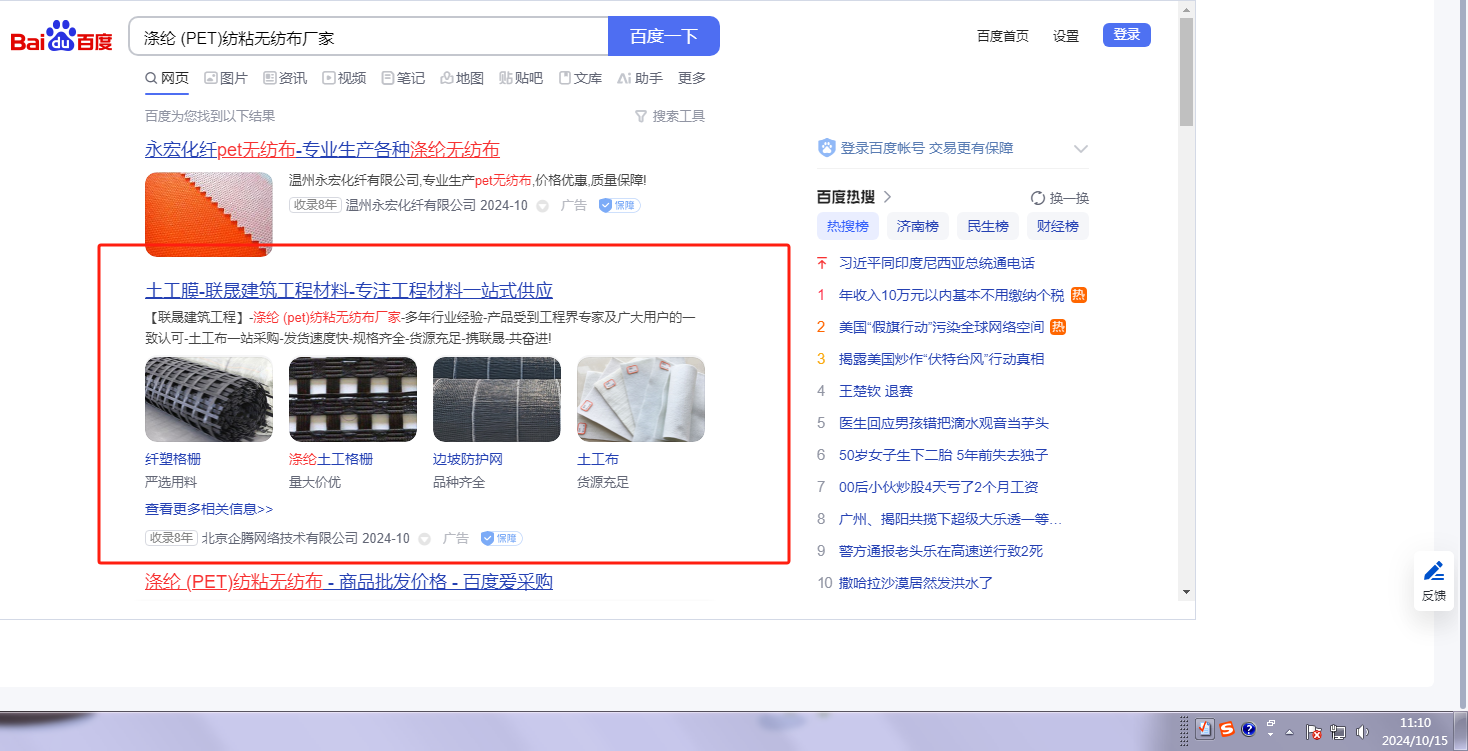Click the 土工布 product image
The width and height of the screenshot is (1468, 751).
pyautogui.click(x=641, y=399)
